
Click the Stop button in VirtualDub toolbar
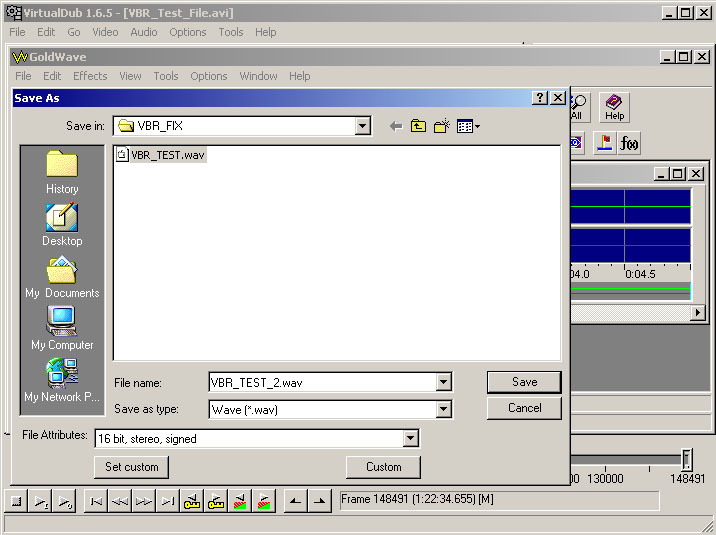[x=16, y=502]
